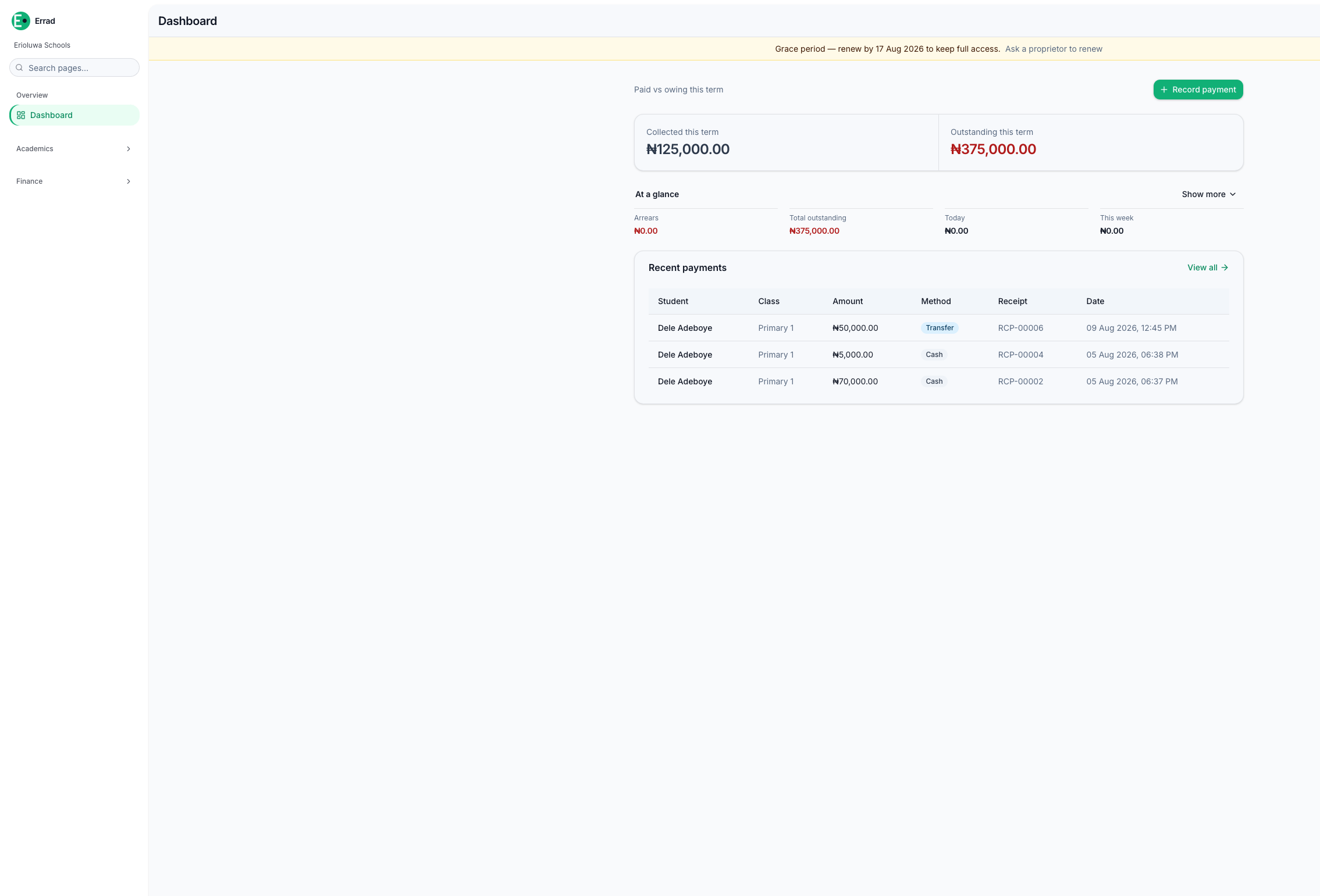1320x896 pixels.
Task: Focus the Search pages input field
Action: [x=74, y=67]
